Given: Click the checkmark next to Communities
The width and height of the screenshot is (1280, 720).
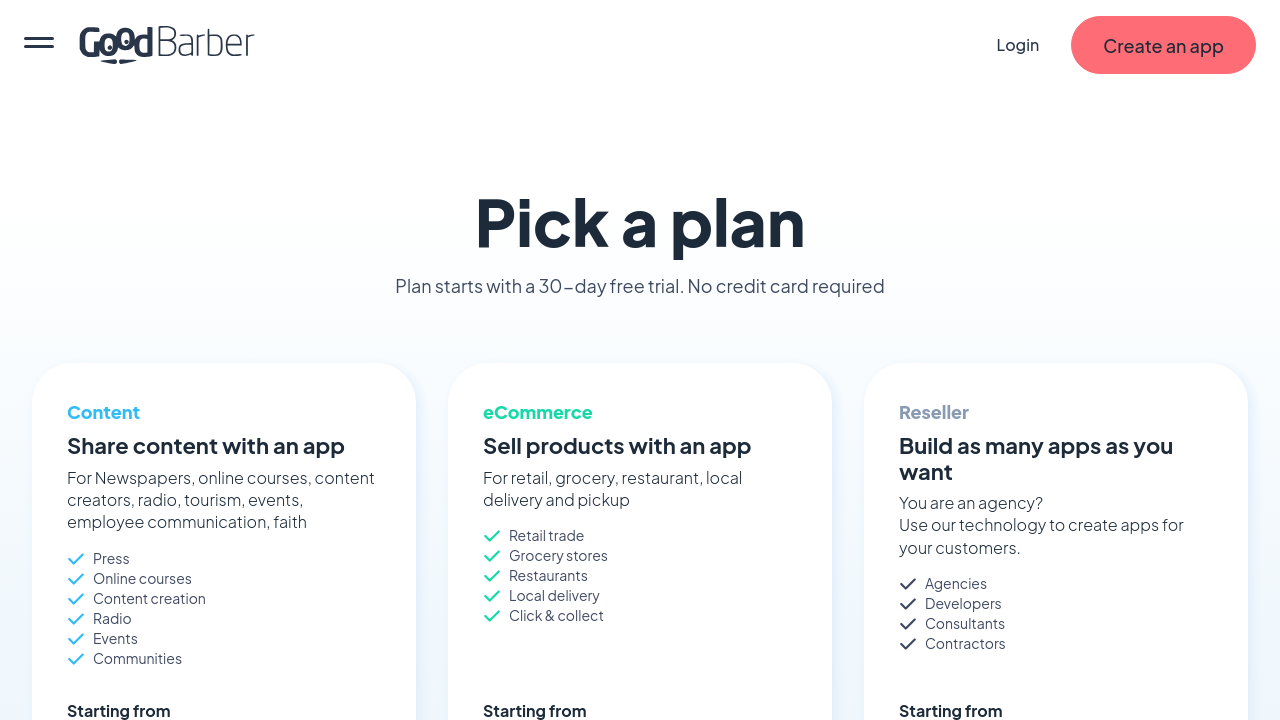Looking at the screenshot, I should point(76,659).
